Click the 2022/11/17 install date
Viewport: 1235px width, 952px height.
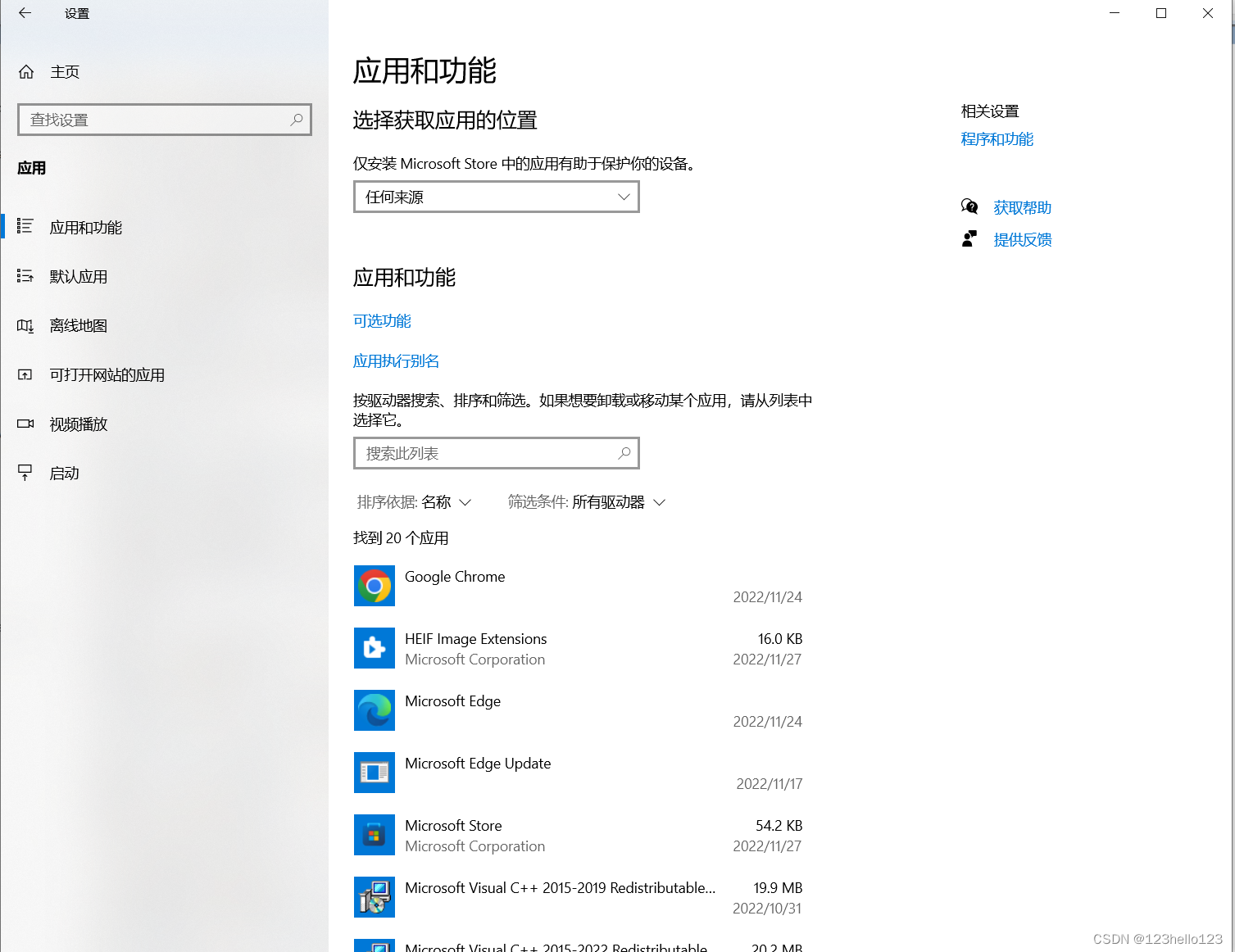770,784
